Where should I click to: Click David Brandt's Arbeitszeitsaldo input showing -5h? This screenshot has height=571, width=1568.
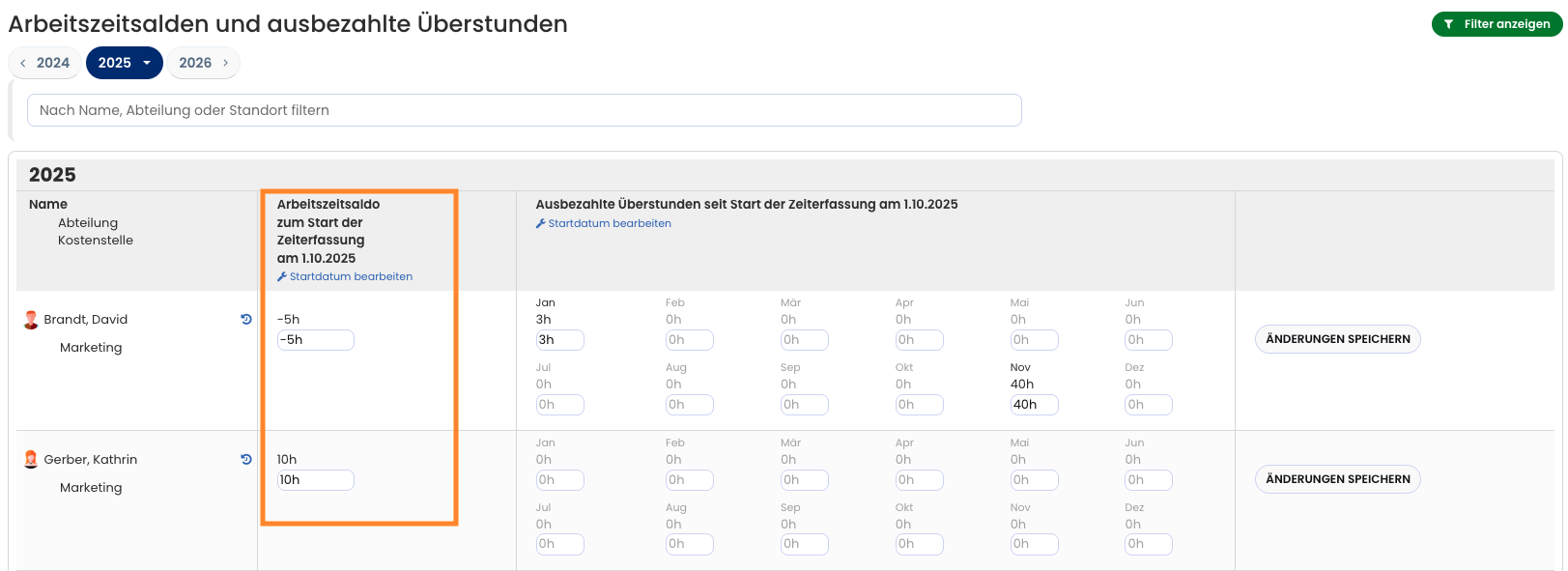315,340
